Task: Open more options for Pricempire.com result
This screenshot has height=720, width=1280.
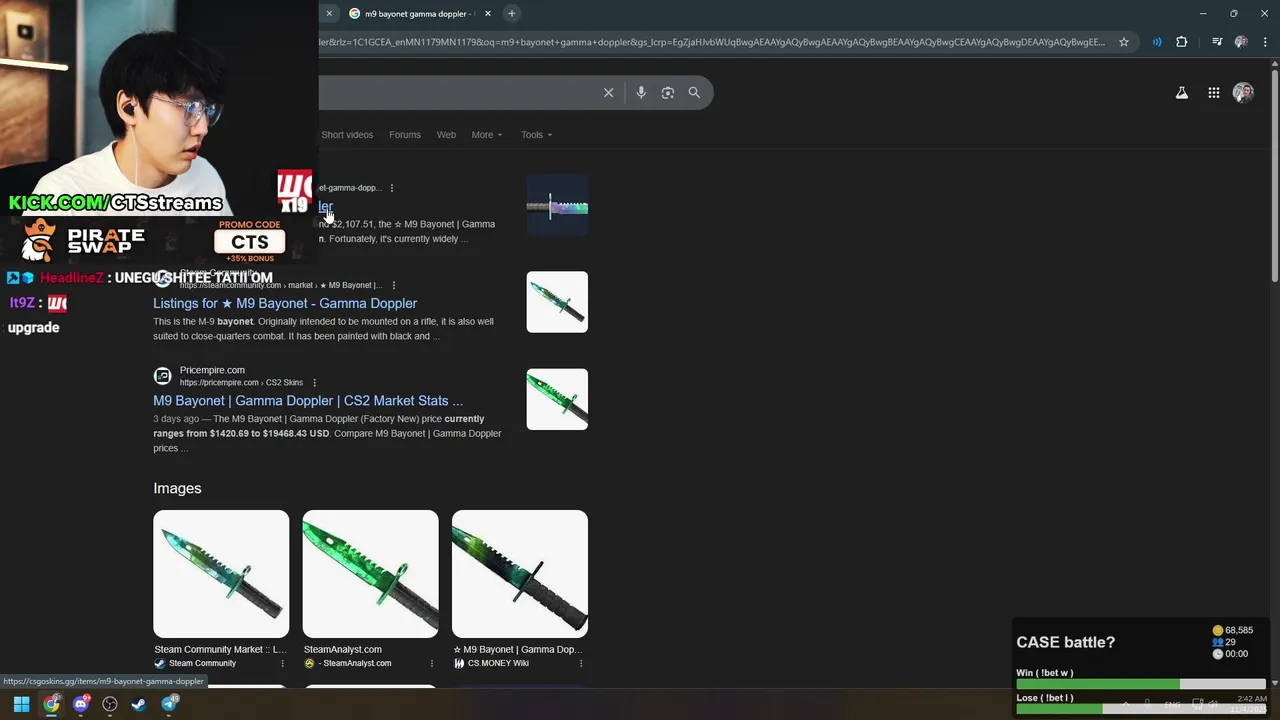Action: [x=314, y=383]
